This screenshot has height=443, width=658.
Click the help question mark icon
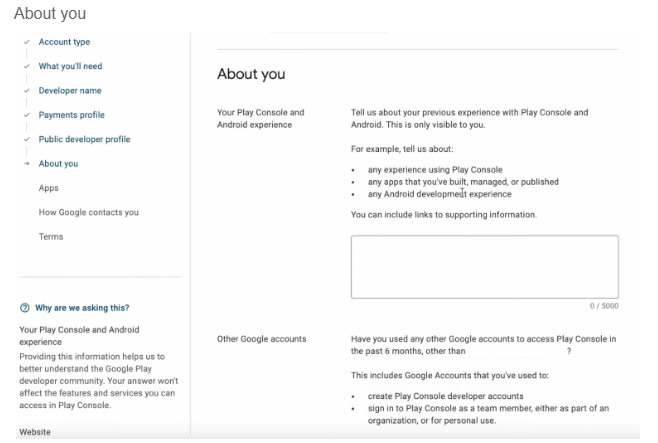(x=24, y=308)
